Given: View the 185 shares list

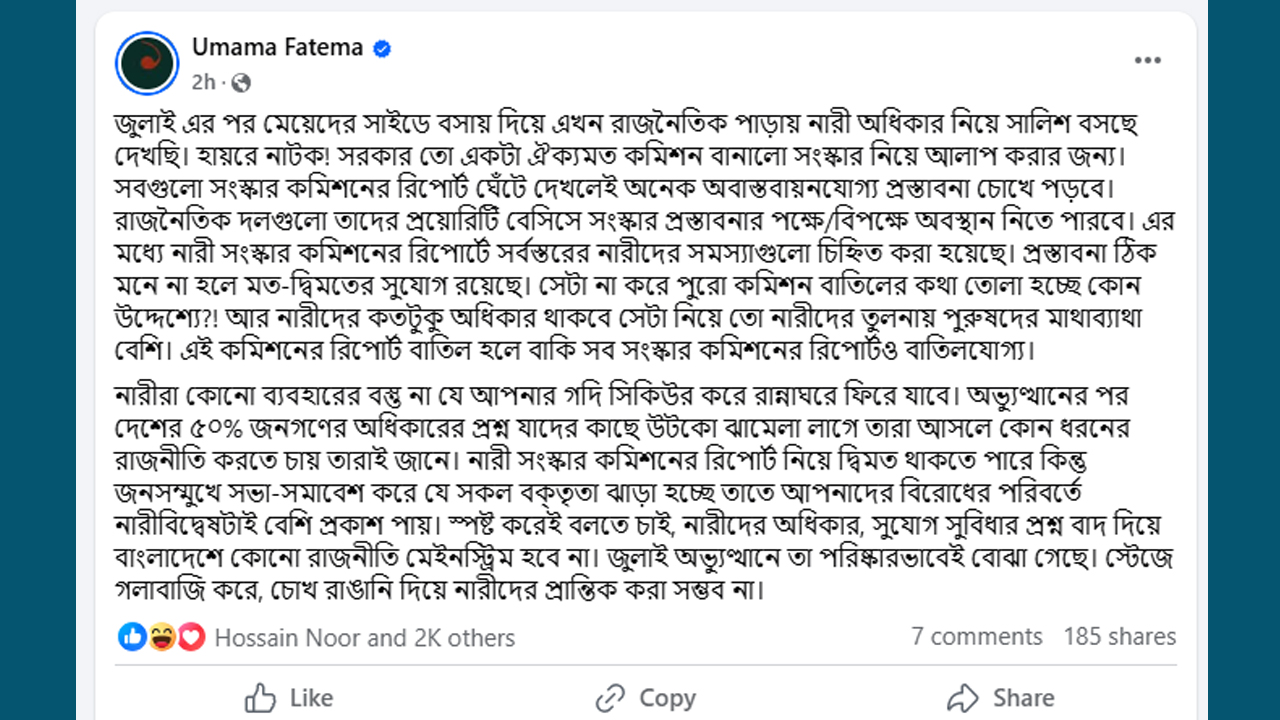Looking at the screenshot, I should tap(1119, 637).
